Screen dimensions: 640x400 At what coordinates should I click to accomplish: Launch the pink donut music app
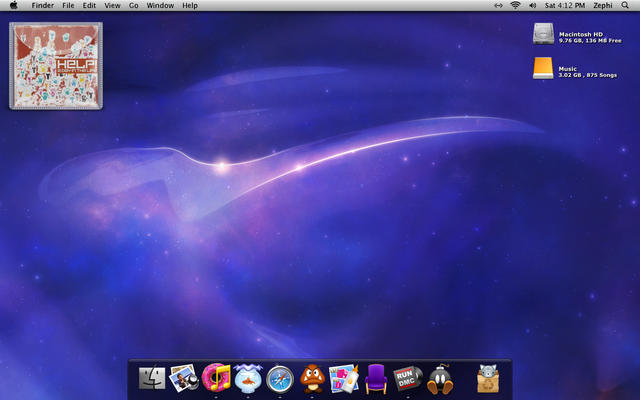(x=215, y=377)
